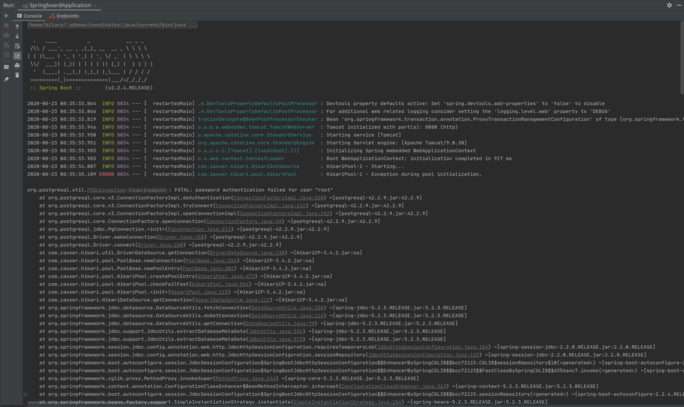This screenshot has width=684, height=407.
Task: Open Driver.java link in the Driver.connect line
Action: point(160,245)
